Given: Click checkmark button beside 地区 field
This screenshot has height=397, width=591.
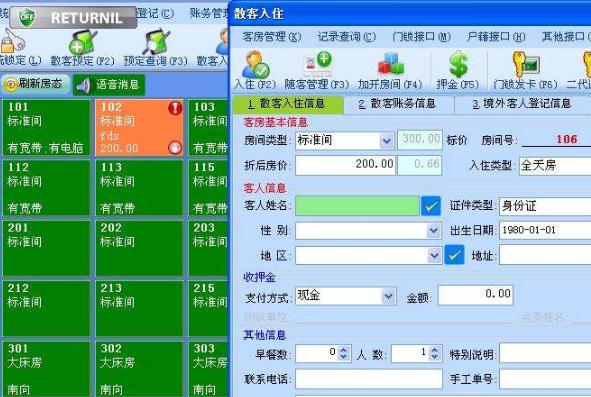Looking at the screenshot, I should [x=454, y=255].
